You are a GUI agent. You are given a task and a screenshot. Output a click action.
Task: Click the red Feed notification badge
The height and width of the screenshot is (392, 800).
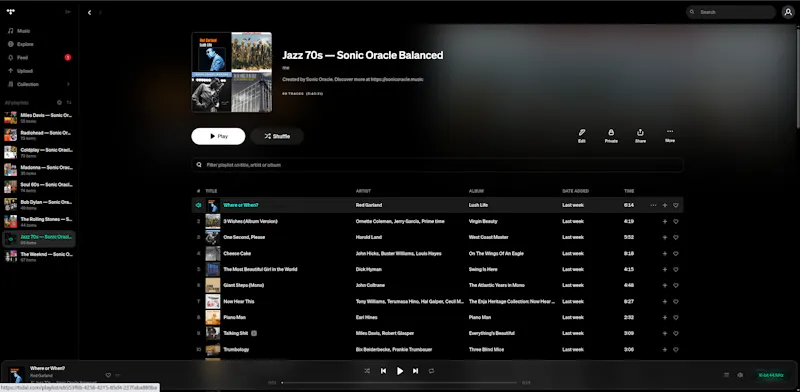(x=67, y=58)
